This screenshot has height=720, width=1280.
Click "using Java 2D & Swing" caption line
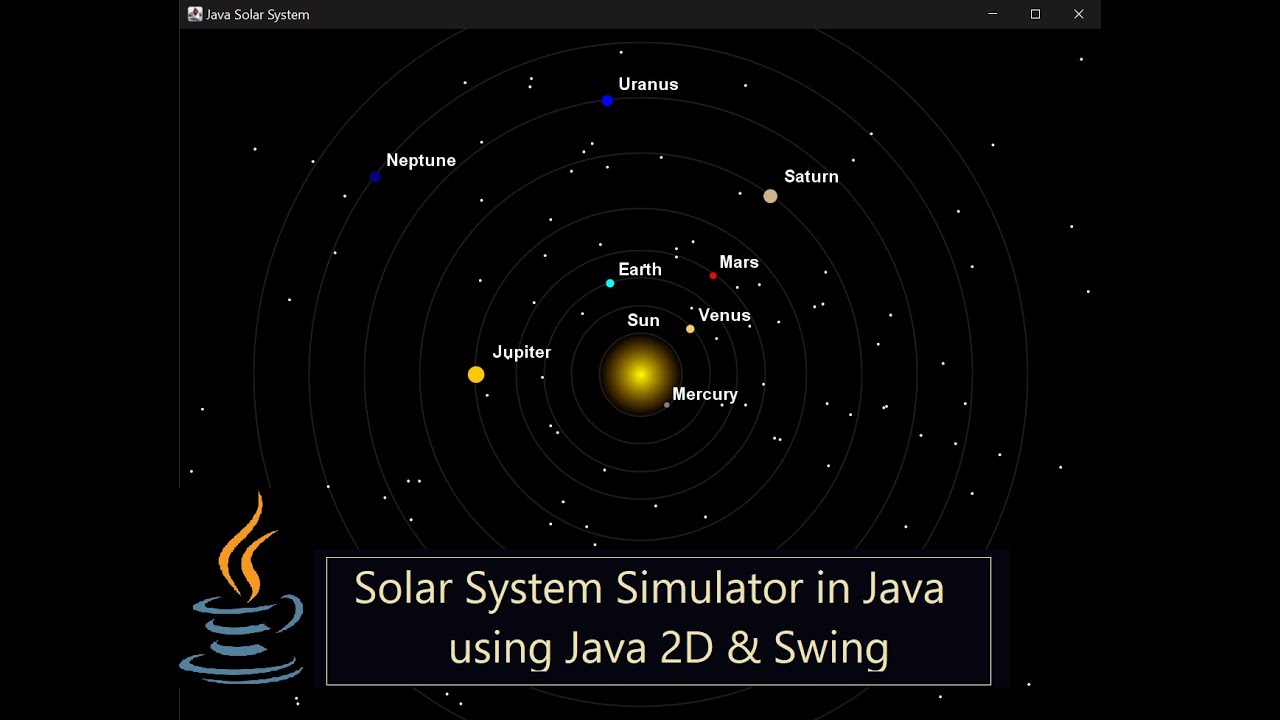click(668, 647)
